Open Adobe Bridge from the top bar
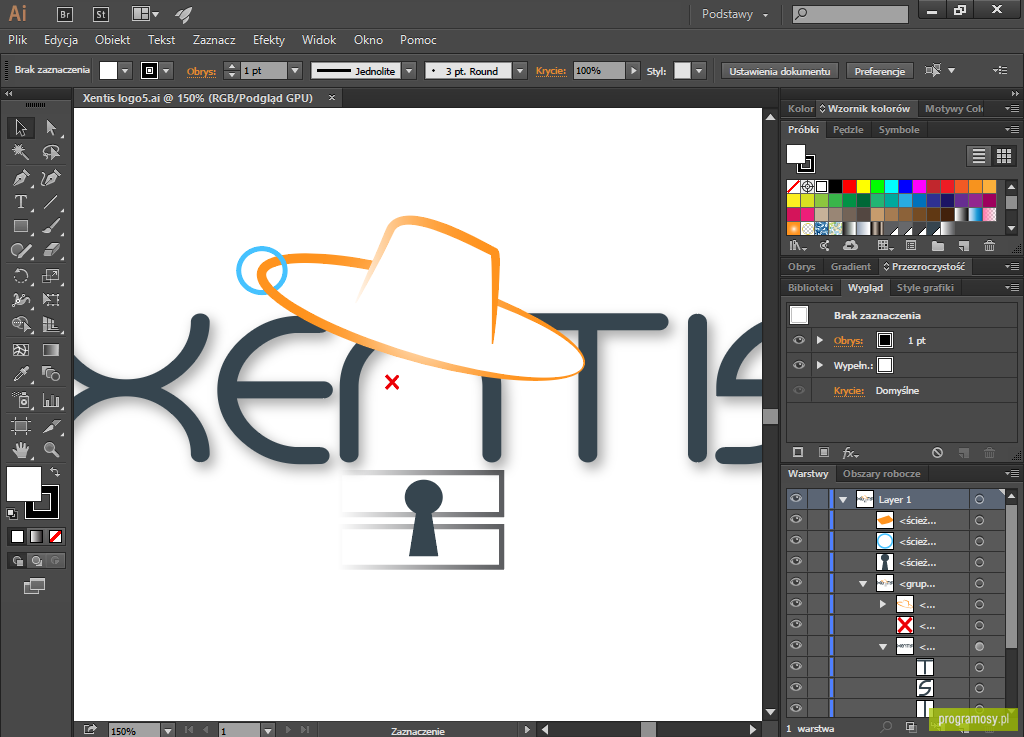The image size is (1024, 737). point(65,14)
